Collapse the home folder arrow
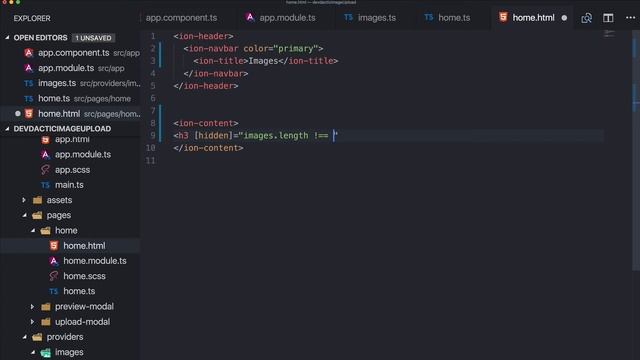The width and height of the screenshot is (640, 360). (x=33, y=231)
